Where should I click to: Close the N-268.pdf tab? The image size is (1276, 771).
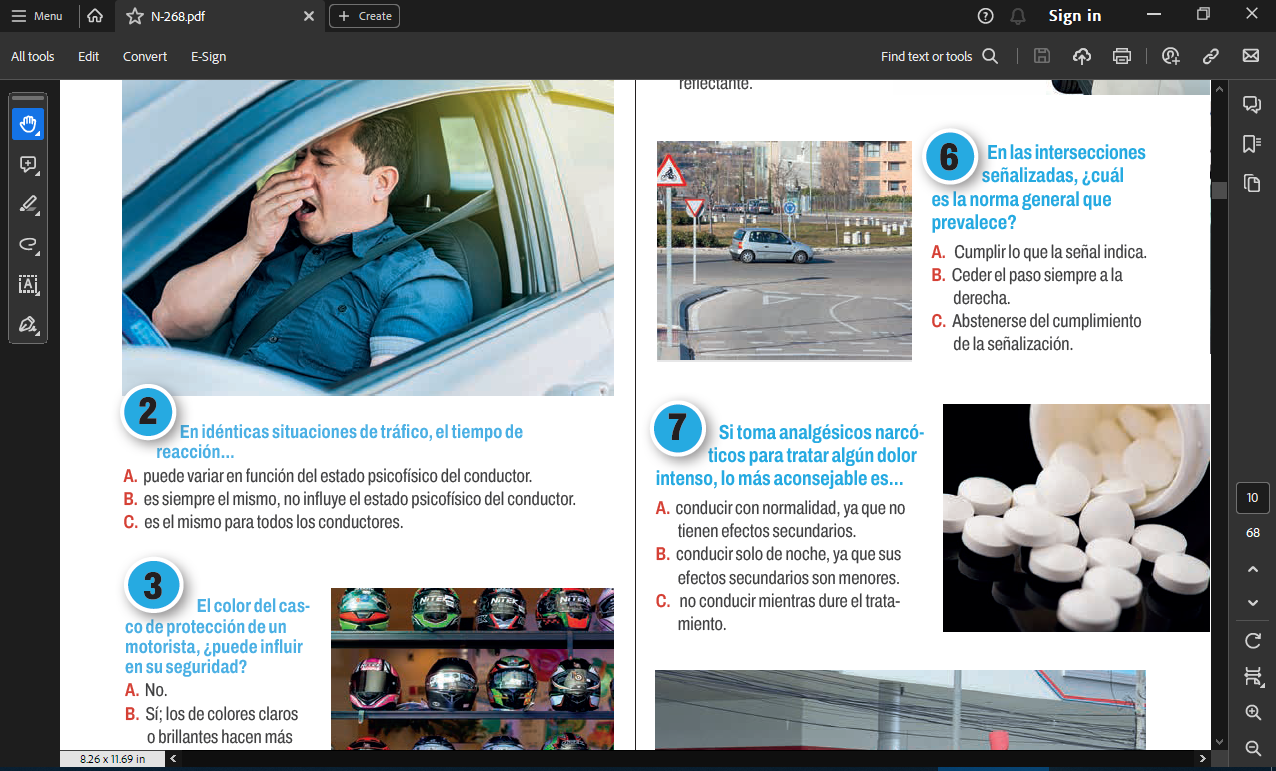[x=309, y=16]
